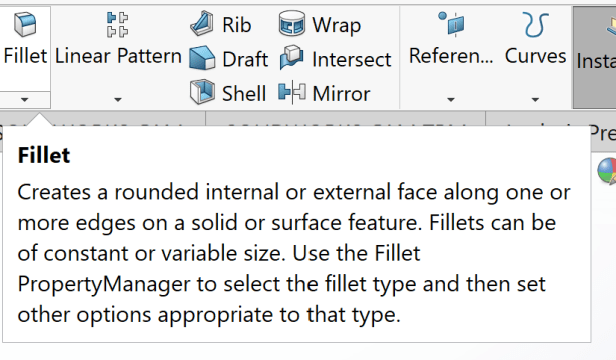Select the Fillet tool icon
Screen dimensions: 616x360
click(25, 24)
